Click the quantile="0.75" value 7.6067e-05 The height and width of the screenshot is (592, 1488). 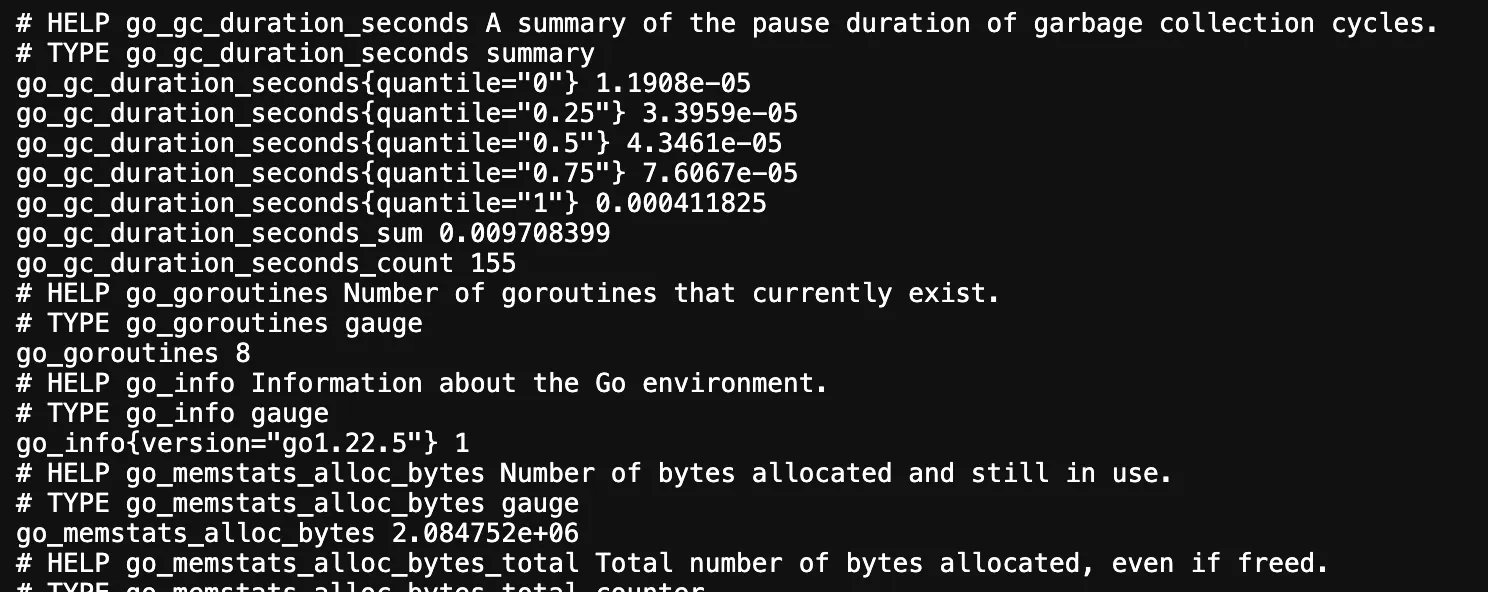[x=720, y=173]
